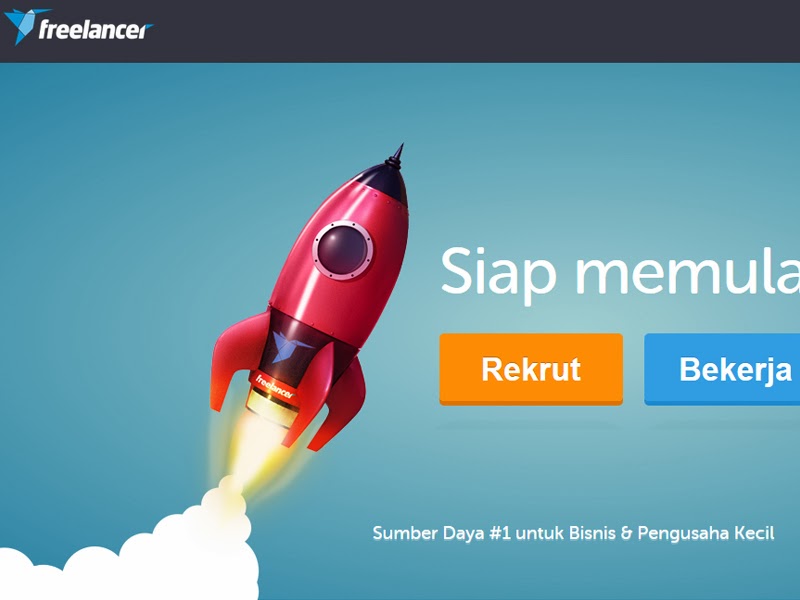This screenshot has height=600, width=800.
Task: Click empty area of the dark header bar
Action: click(x=459, y=31)
